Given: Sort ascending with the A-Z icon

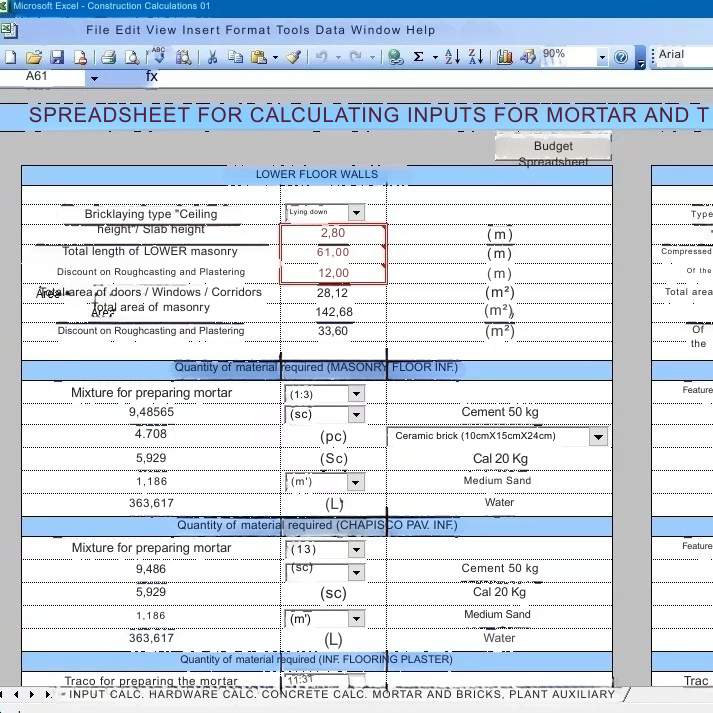Looking at the screenshot, I should [x=452, y=57].
